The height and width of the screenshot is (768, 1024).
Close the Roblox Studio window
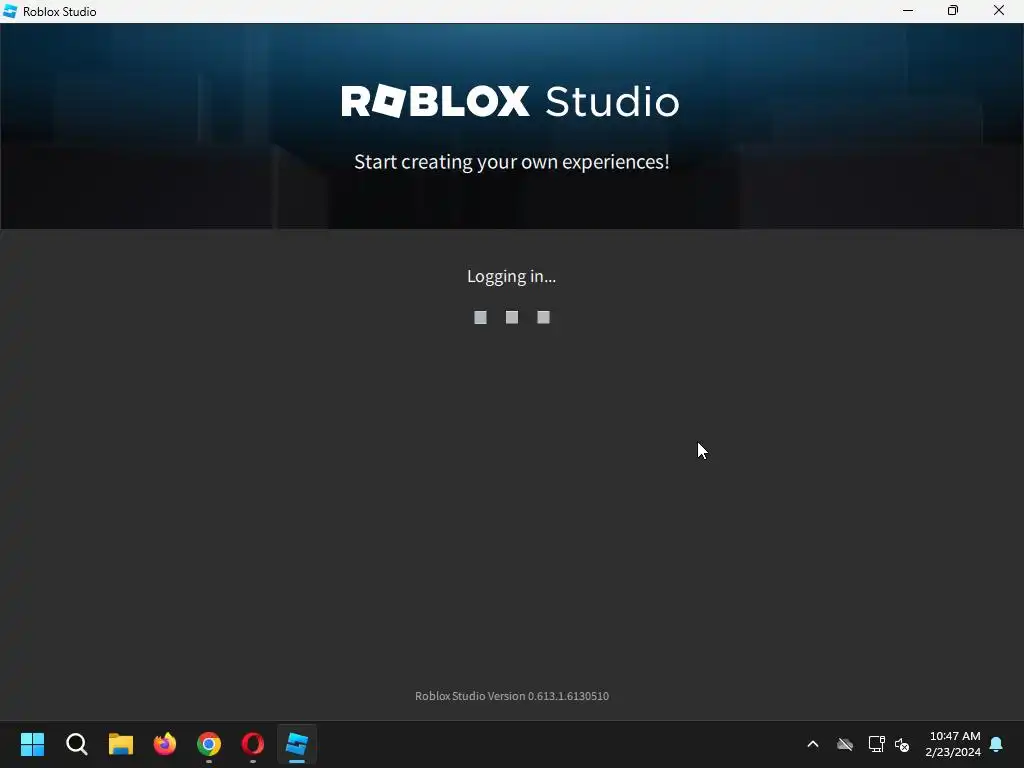[999, 10]
